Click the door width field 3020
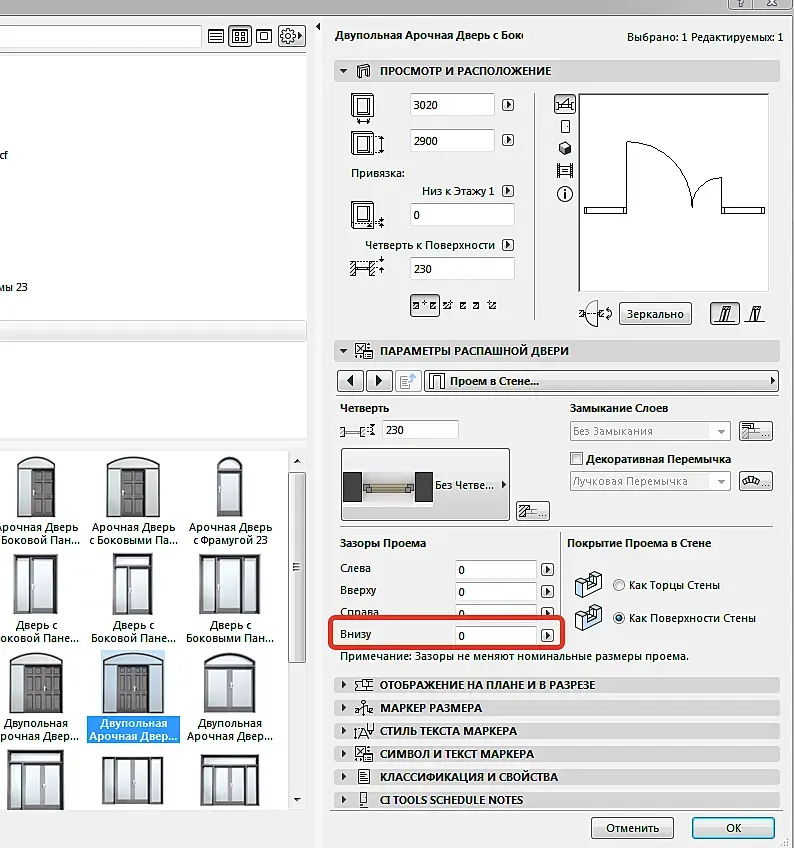Screen dimensions: 794x848 click(x=452, y=105)
